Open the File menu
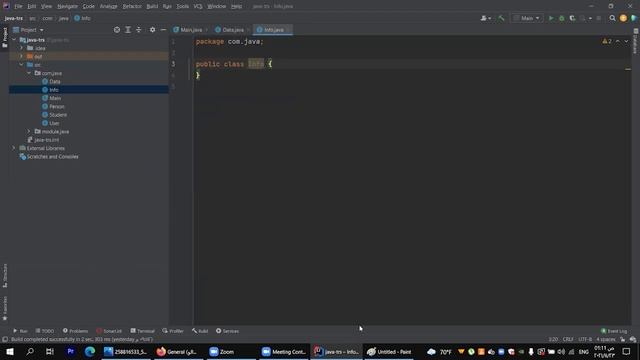The image size is (640, 360). click(x=18, y=7)
